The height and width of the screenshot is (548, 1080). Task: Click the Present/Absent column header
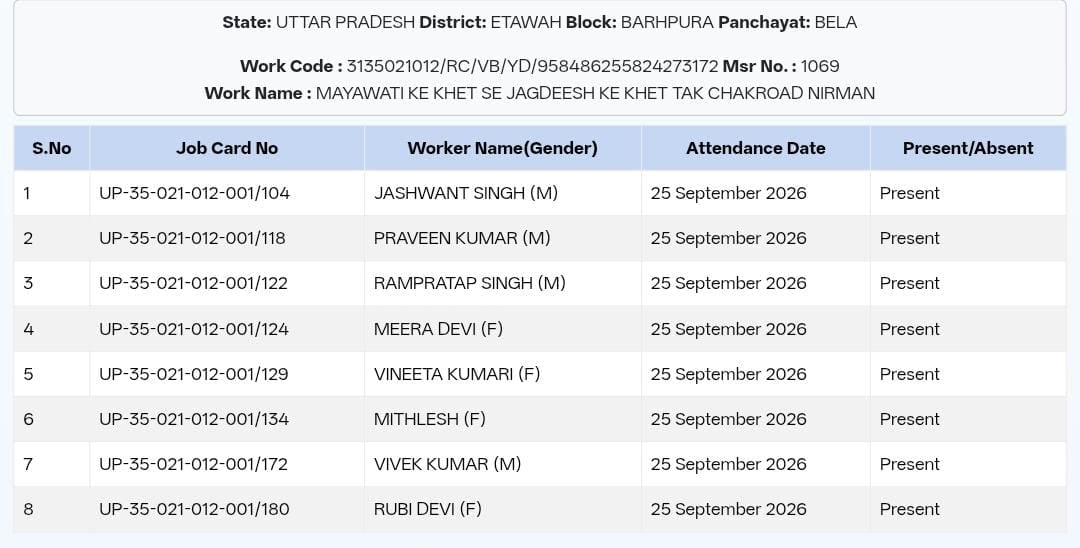(x=968, y=148)
